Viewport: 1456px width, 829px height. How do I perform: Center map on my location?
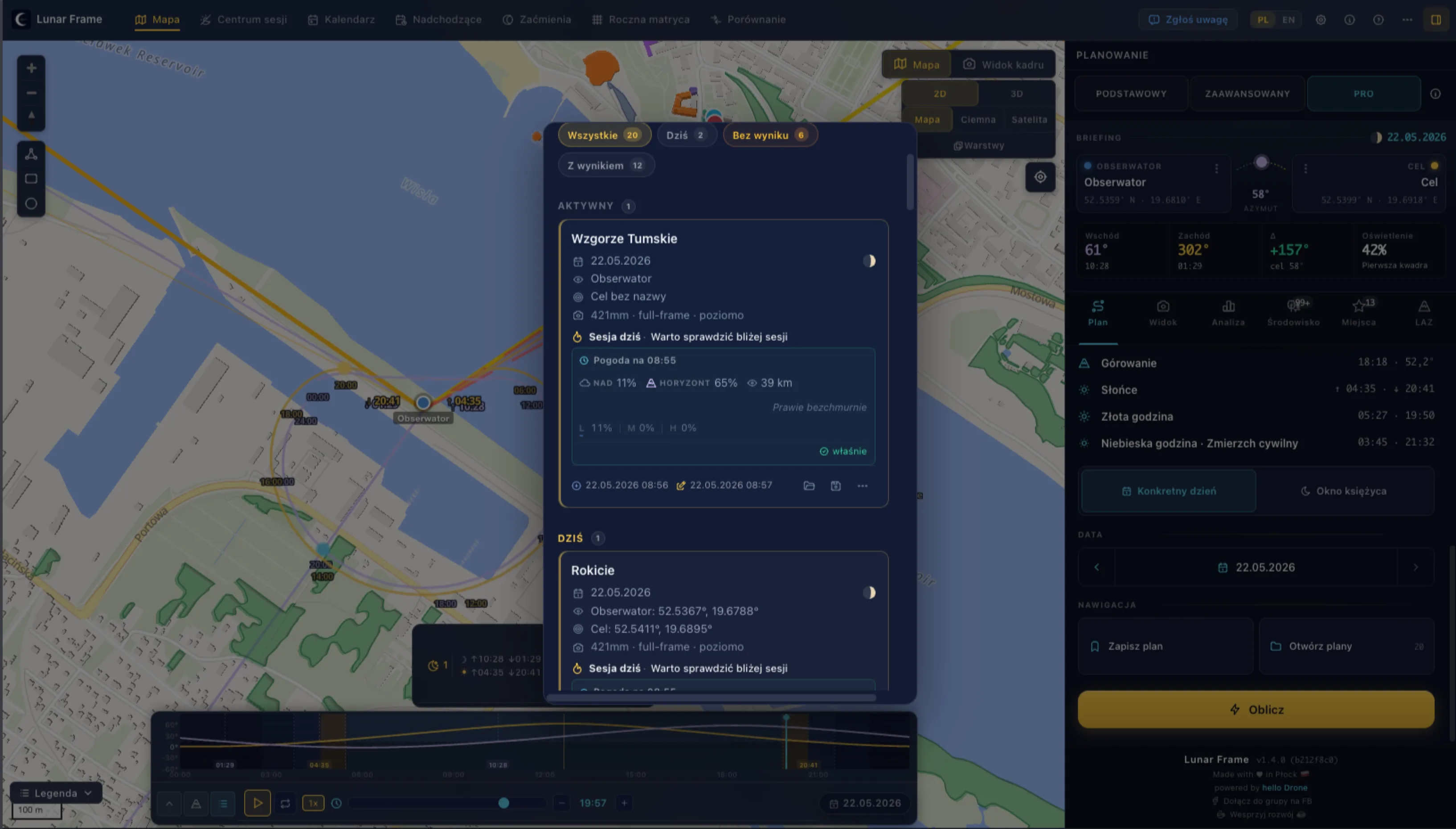(x=1040, y=177)
